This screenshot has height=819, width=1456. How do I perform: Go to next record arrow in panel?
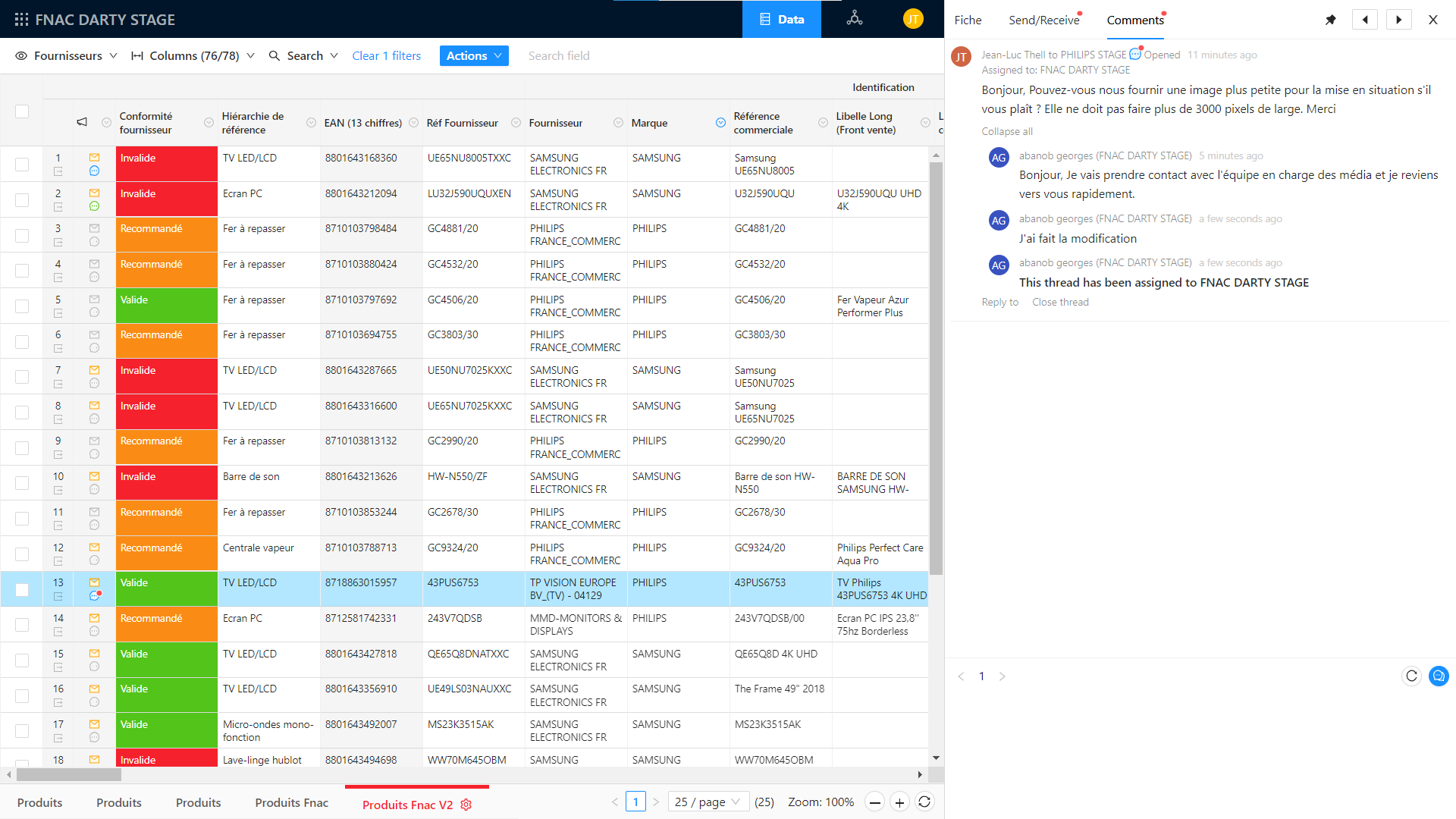point(1398,20)
